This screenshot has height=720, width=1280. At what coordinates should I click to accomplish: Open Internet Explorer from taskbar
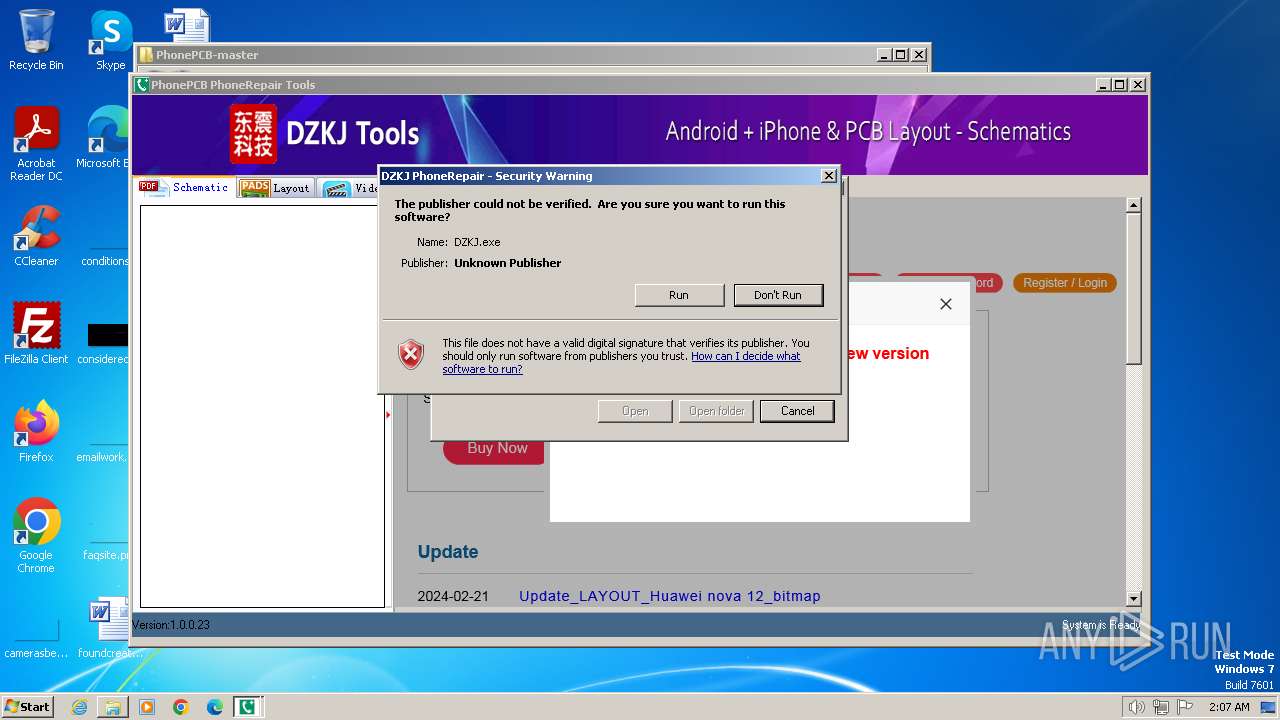79,707
